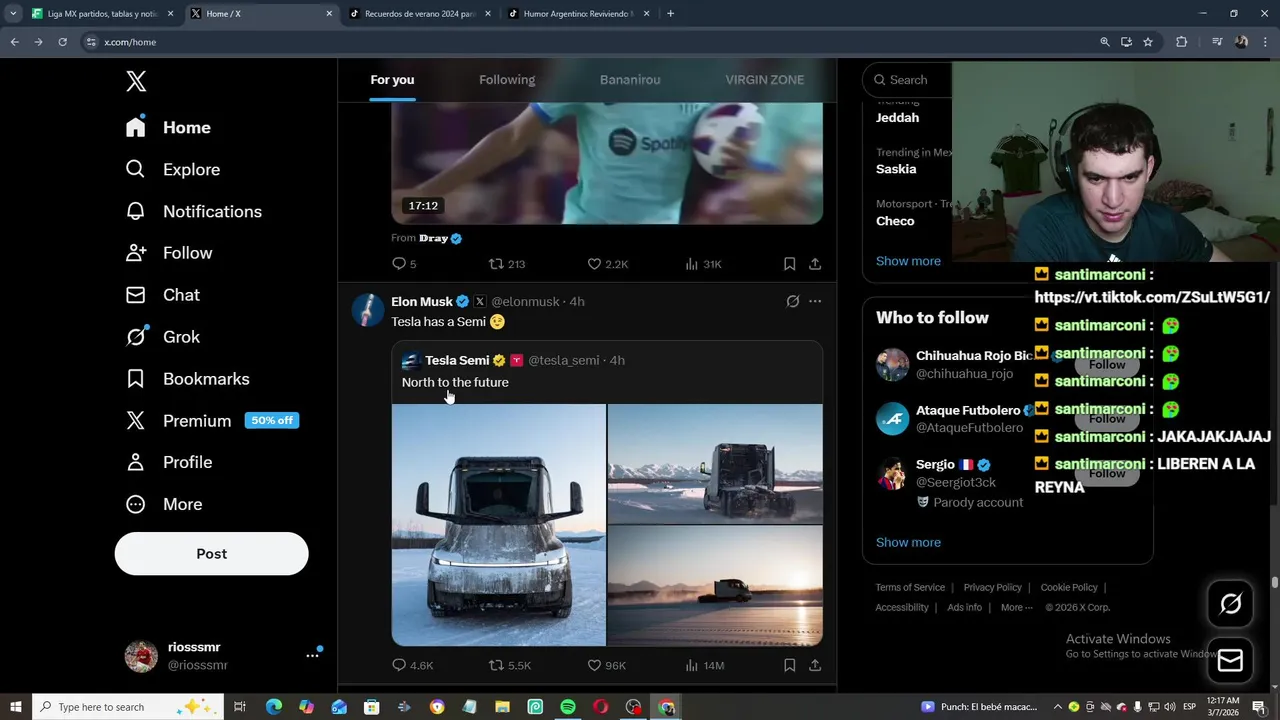
Task: Like the Dray video with 2.2K likes
Action: coord(607,264)
